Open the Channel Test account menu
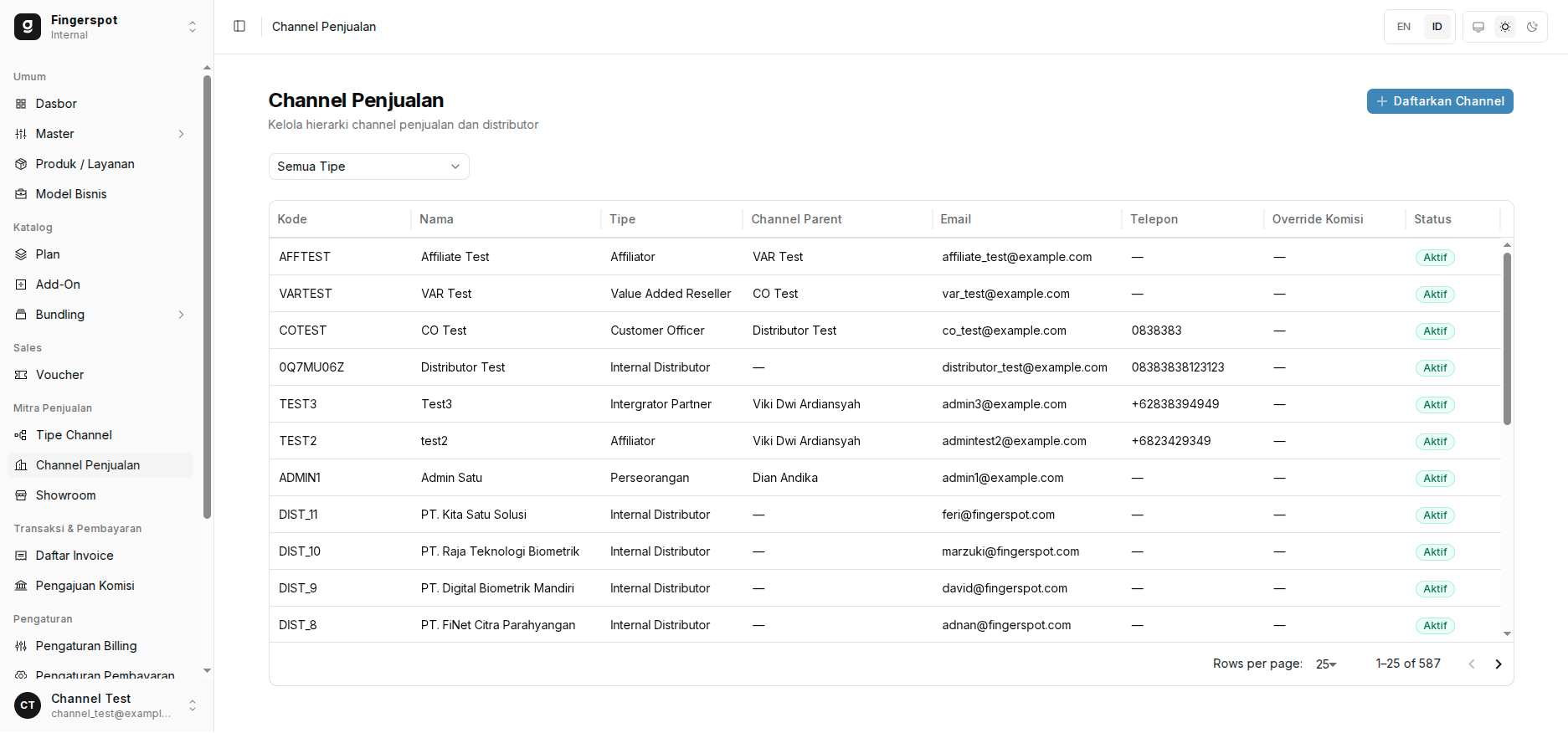The height and width of the screenshot is (733, 1568). pos(106,705)
